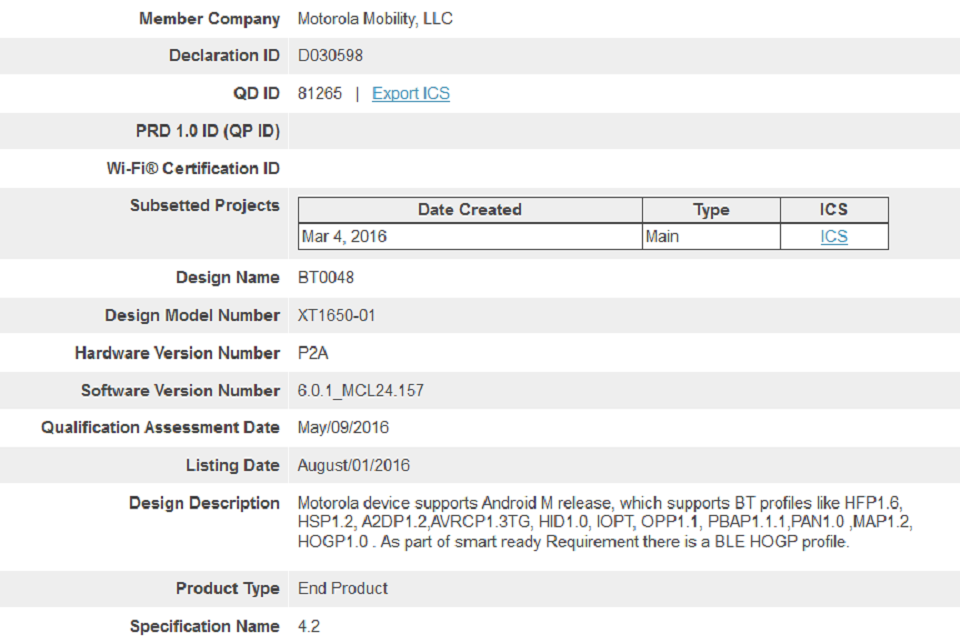Viewport: 960px width, 644px height.
Task: Click the Date Created column header
Action: [469, 210]
